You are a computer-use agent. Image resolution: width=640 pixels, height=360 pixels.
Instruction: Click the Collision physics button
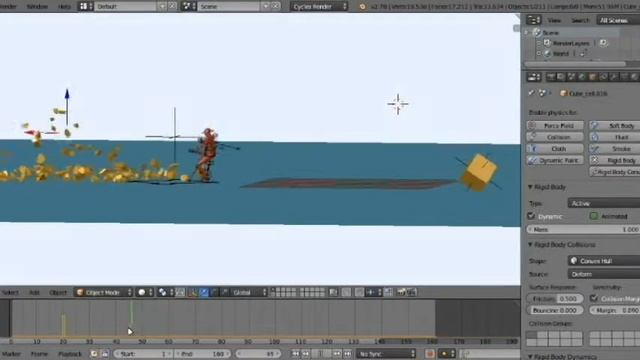point(555,137)
